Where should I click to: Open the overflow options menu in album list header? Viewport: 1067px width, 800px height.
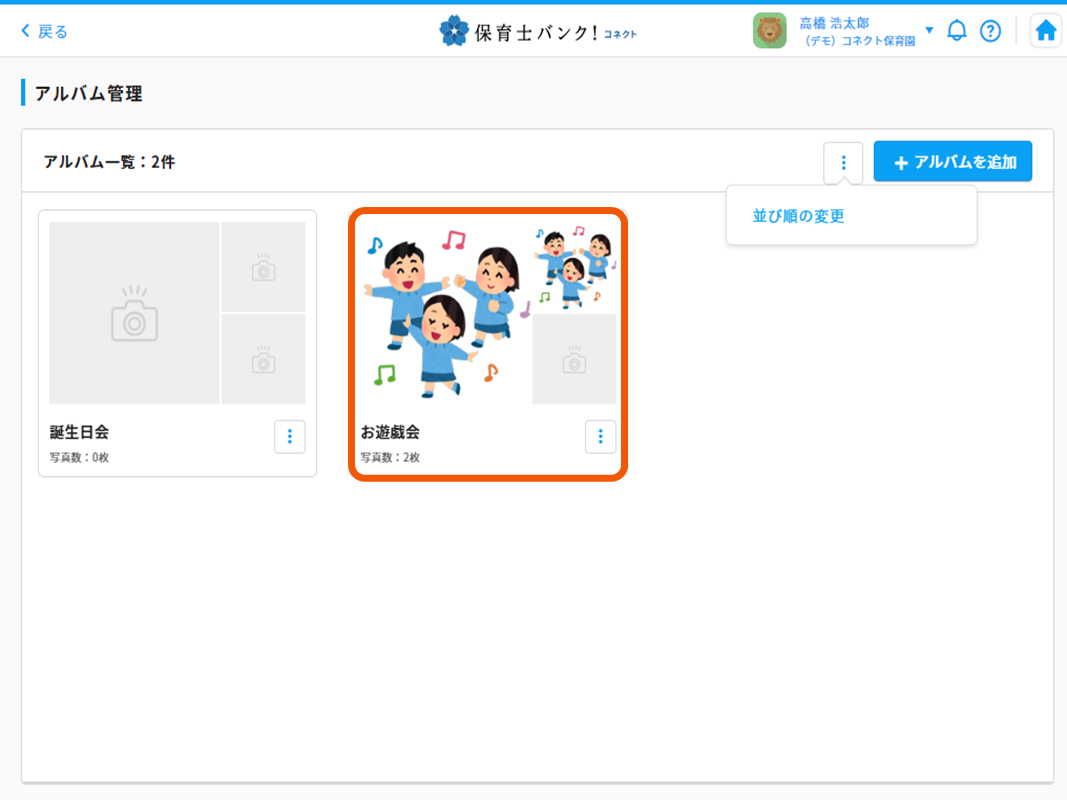(x=843, y=161)
